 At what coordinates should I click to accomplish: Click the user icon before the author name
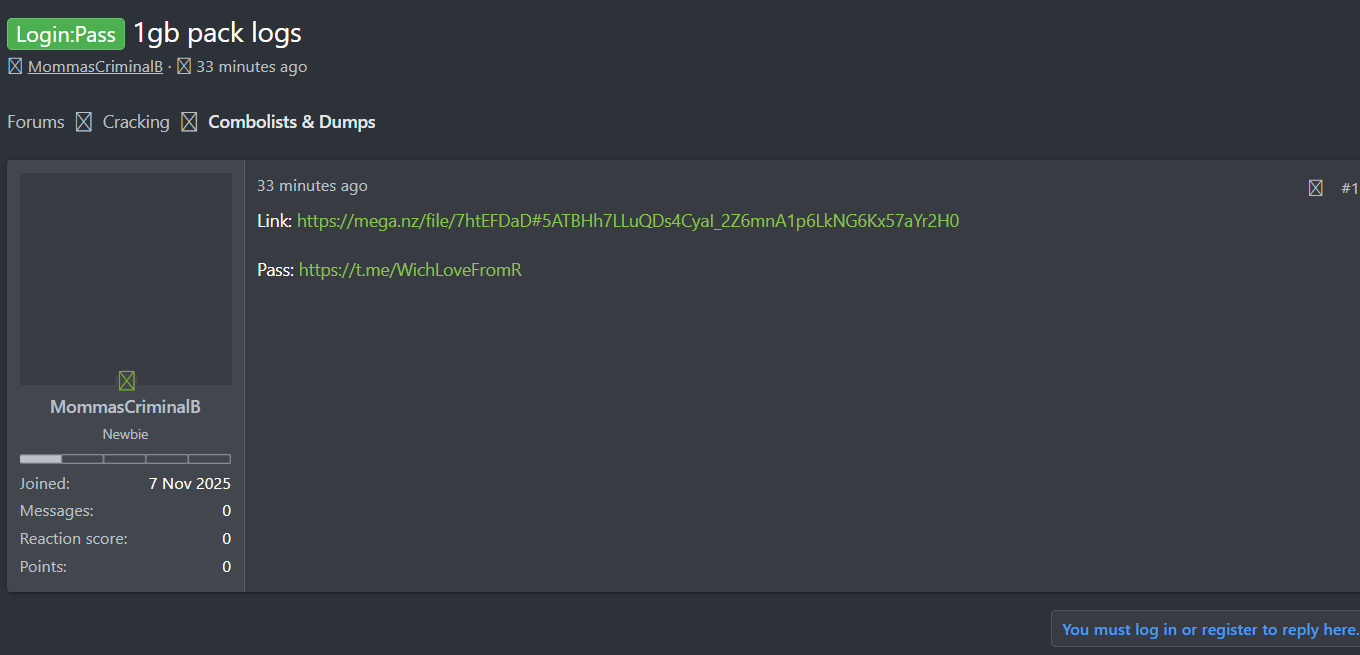[15, 67]
